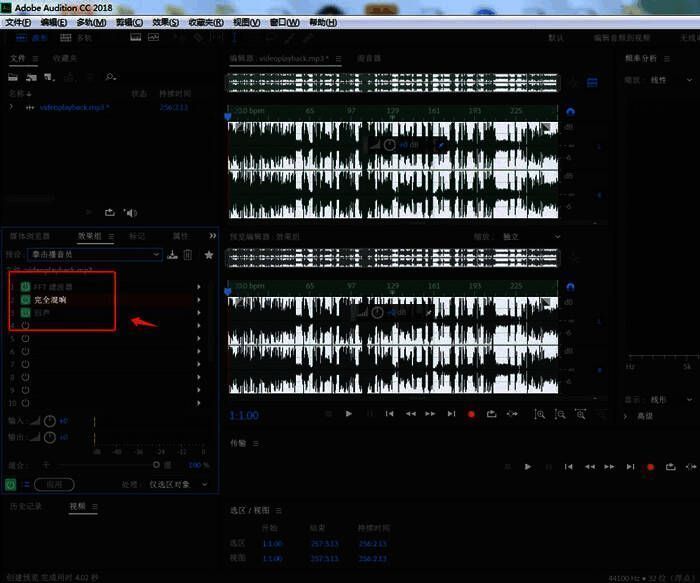Skip to previous marker in editor transport

(389, 413)
